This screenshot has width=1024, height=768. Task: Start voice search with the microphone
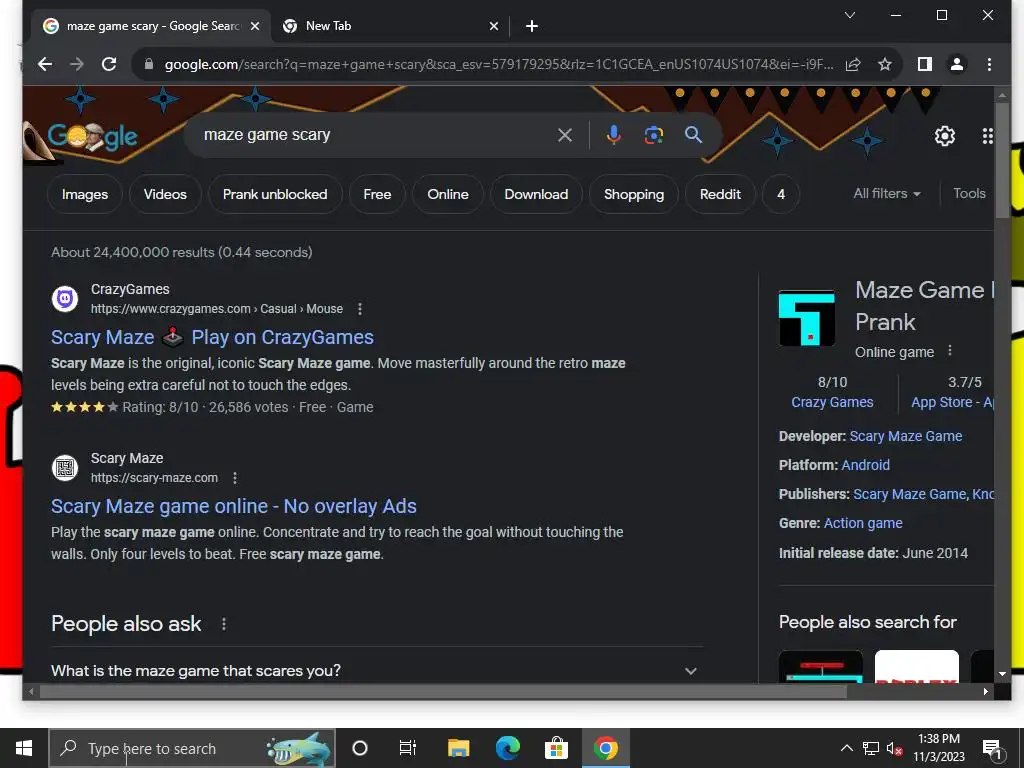613,135
